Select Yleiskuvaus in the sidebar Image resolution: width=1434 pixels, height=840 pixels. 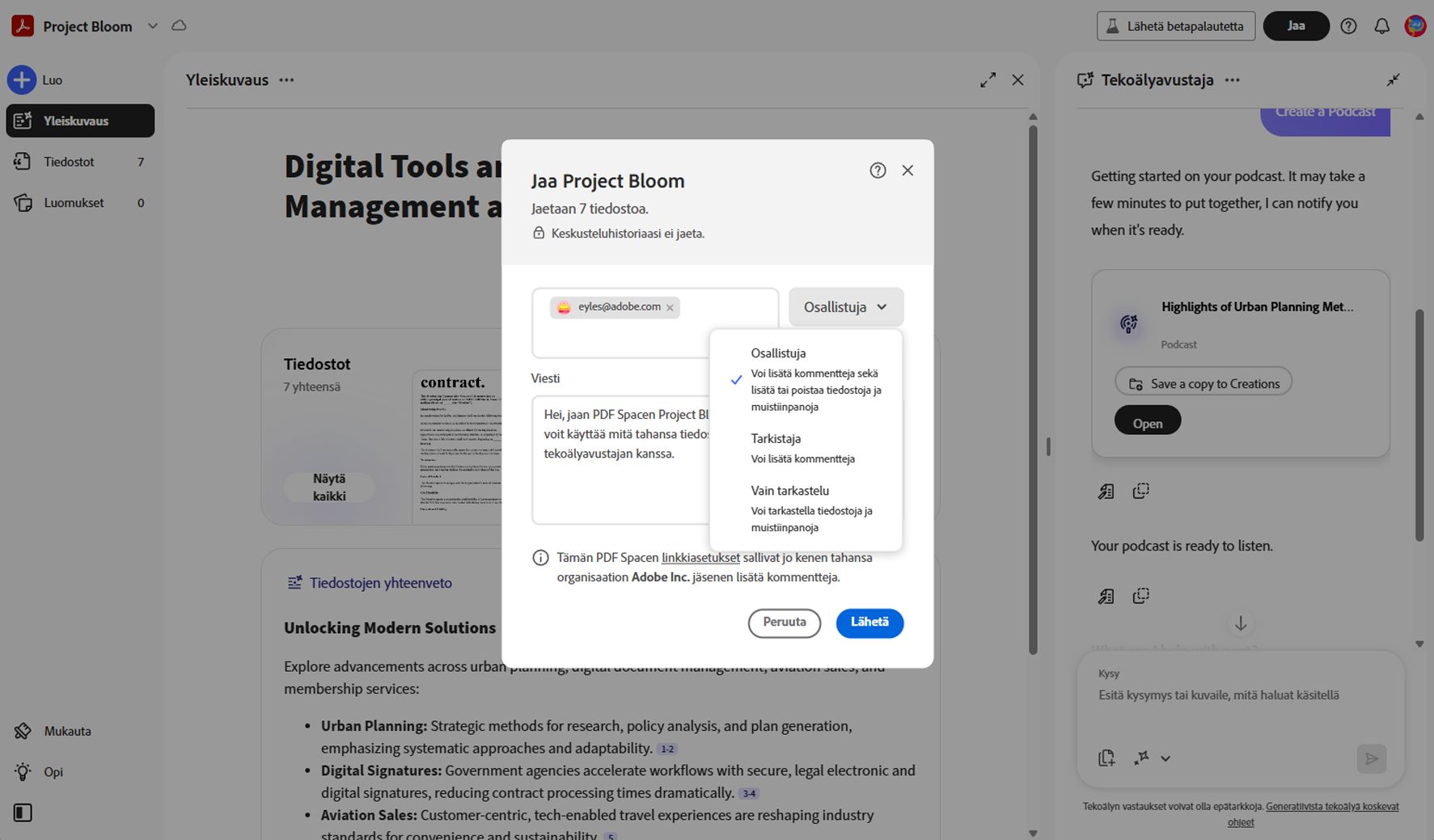coord(80,120)
